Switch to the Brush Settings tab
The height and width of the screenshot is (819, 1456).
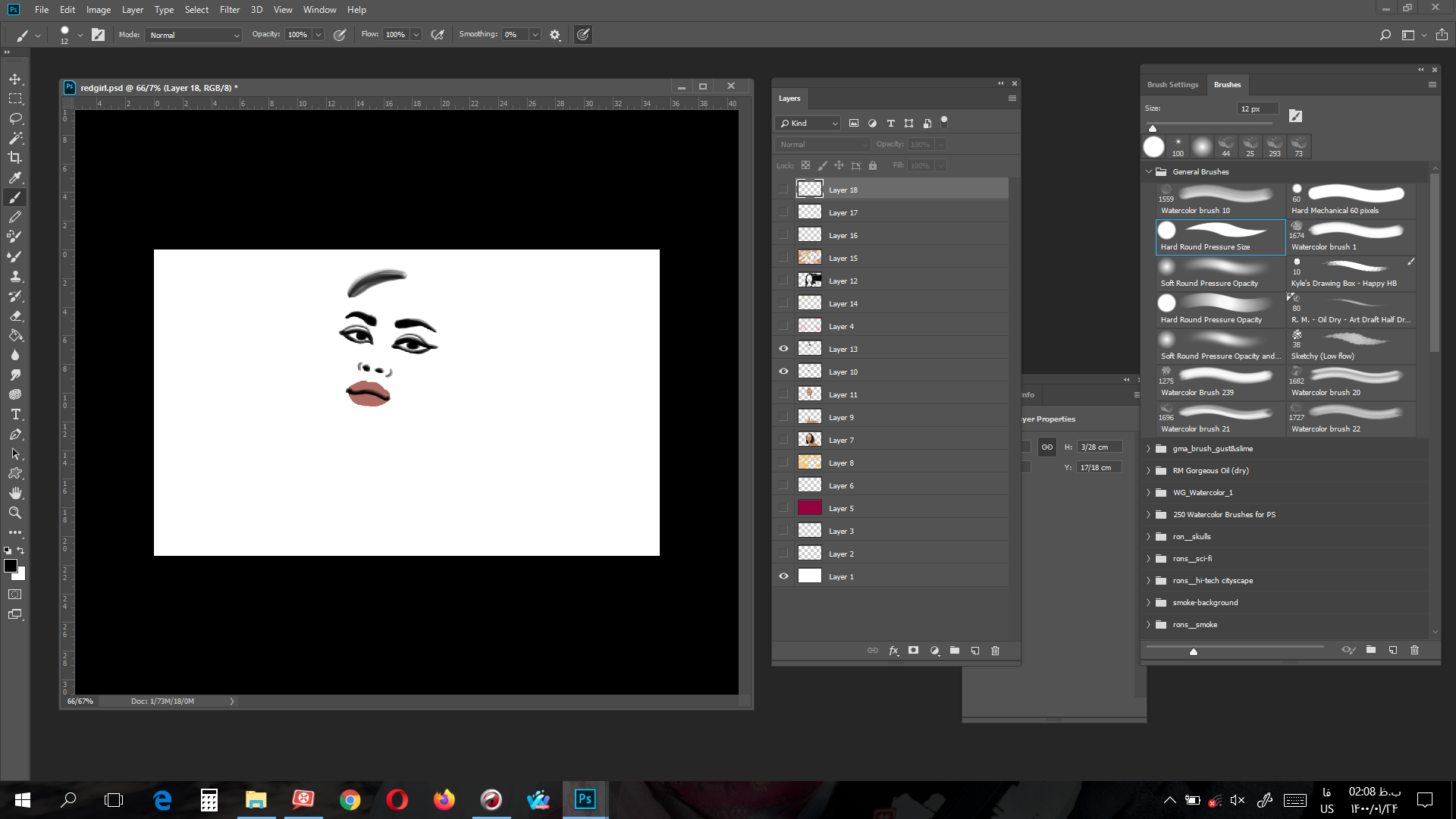tap(1172, 85)
